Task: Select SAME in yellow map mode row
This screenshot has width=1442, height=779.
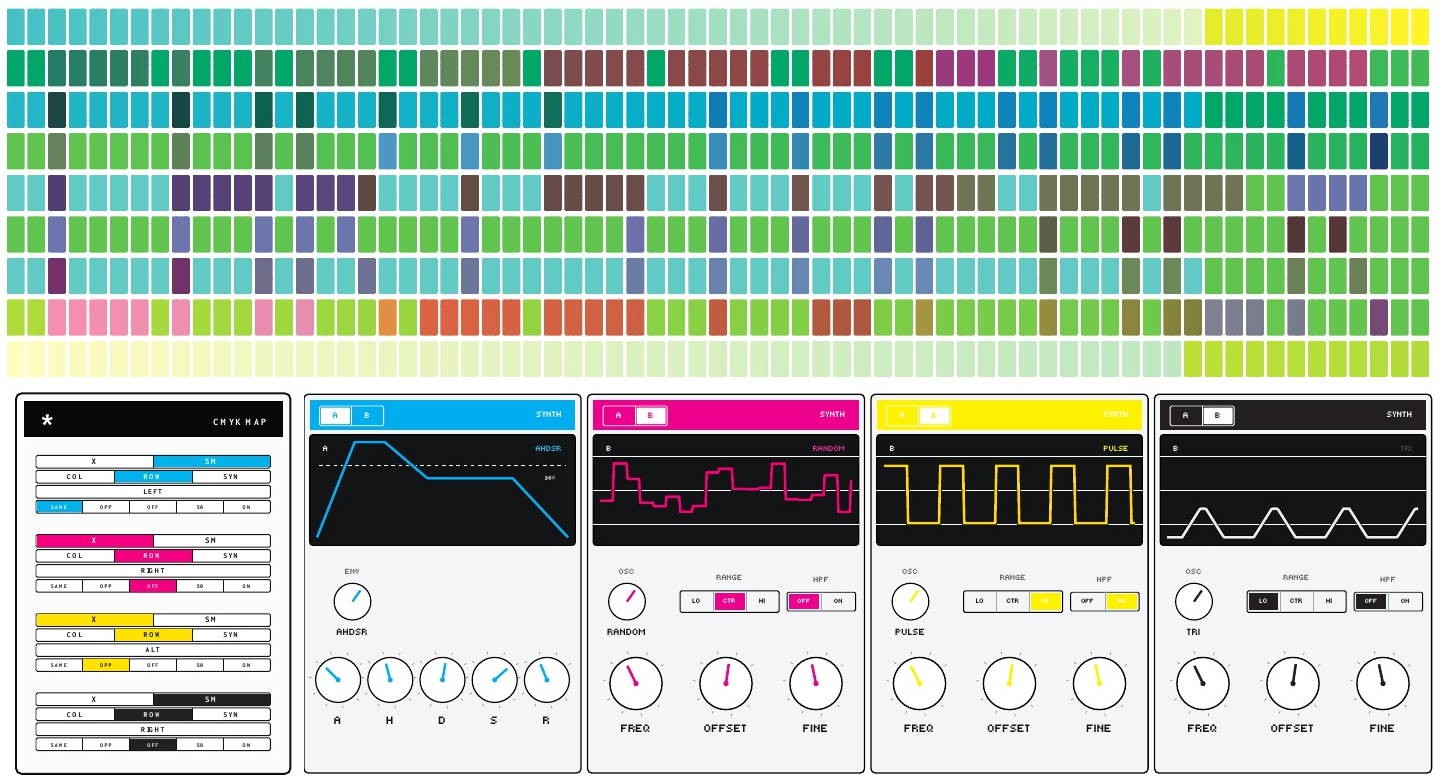Action: (x=59, y=665)
